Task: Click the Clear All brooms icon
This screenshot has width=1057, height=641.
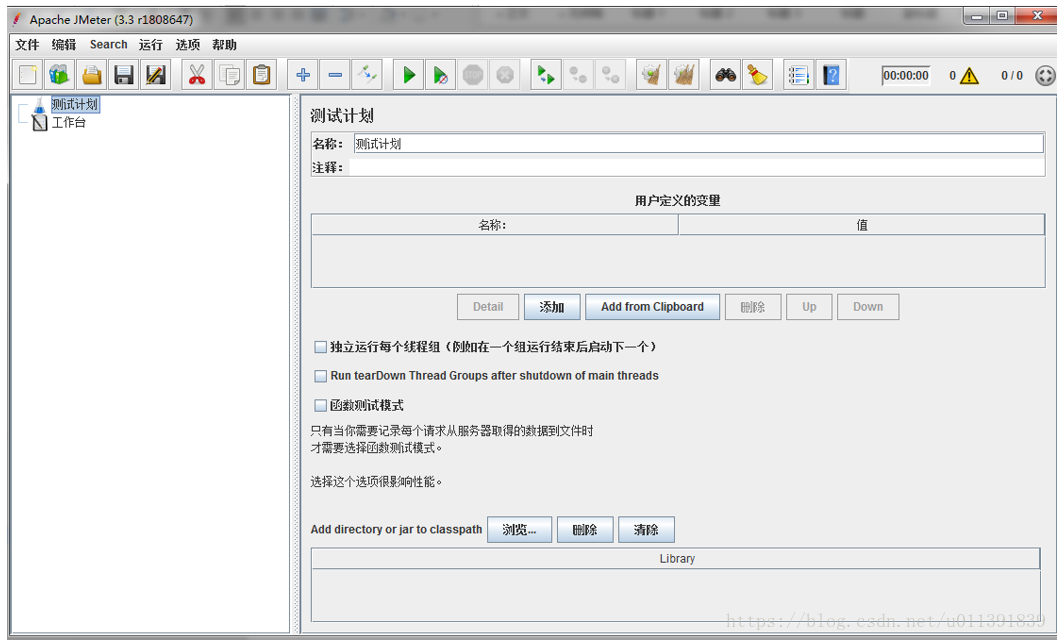Action: pos(684,75)
